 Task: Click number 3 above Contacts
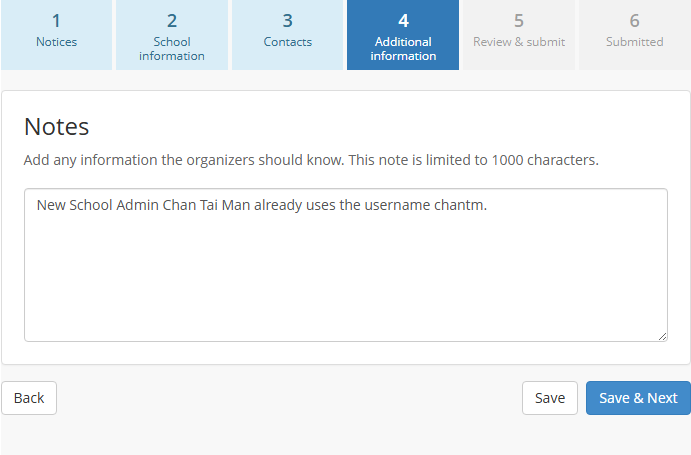pyautogui.click(x=287, y=21)
